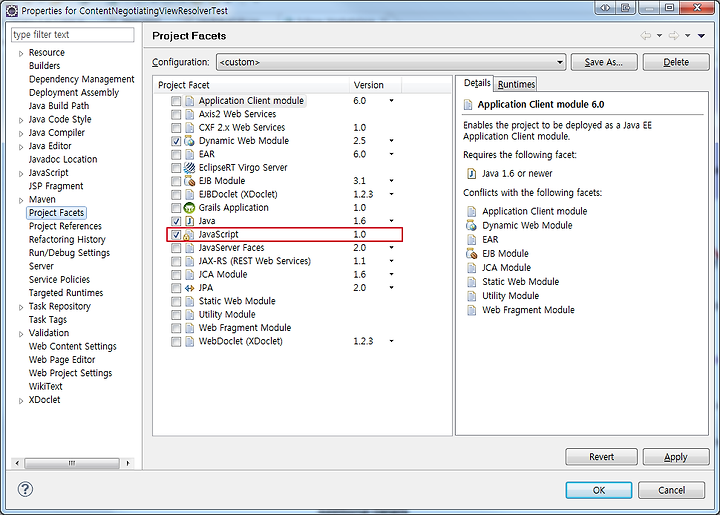This screenshot has height=515, width=720.
Task: Click Web Fragment Module icon in Details
Action: click(471, 310)
